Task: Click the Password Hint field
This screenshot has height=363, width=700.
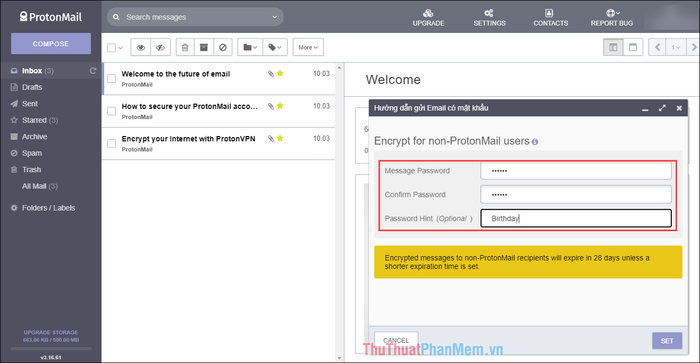Action: click(576, 218)
